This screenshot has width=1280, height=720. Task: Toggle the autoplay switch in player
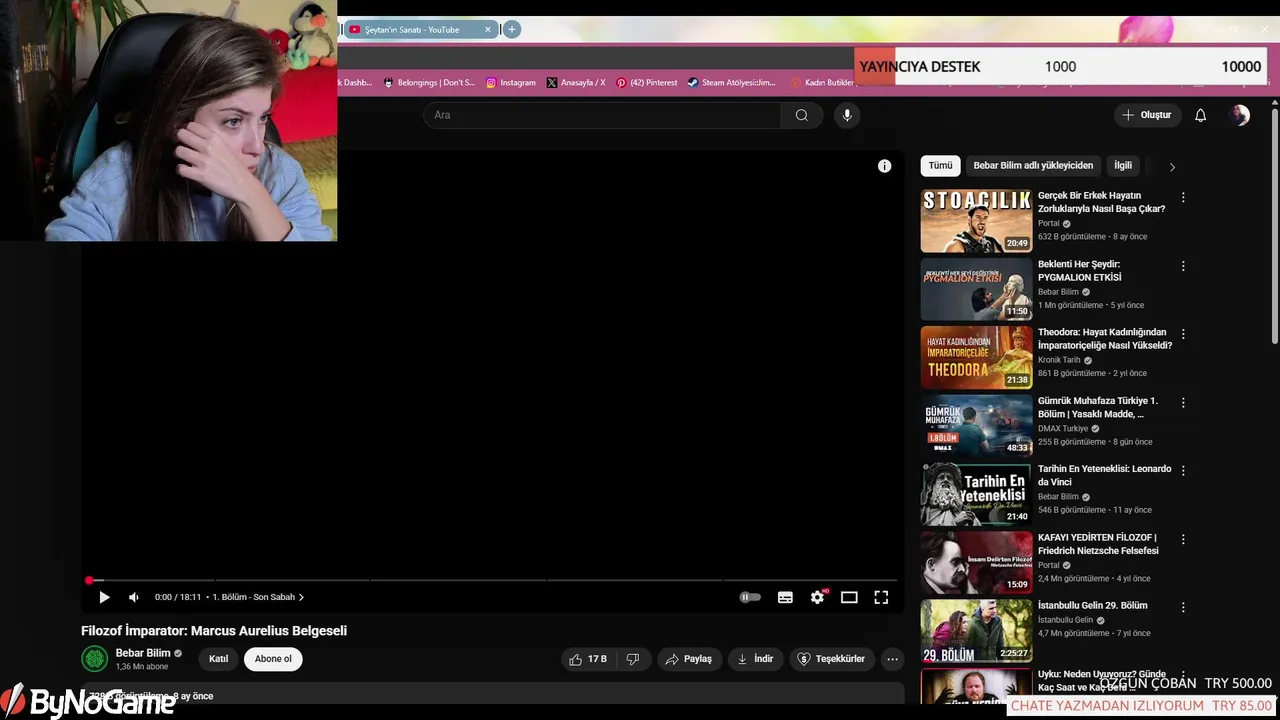point(750,597)
